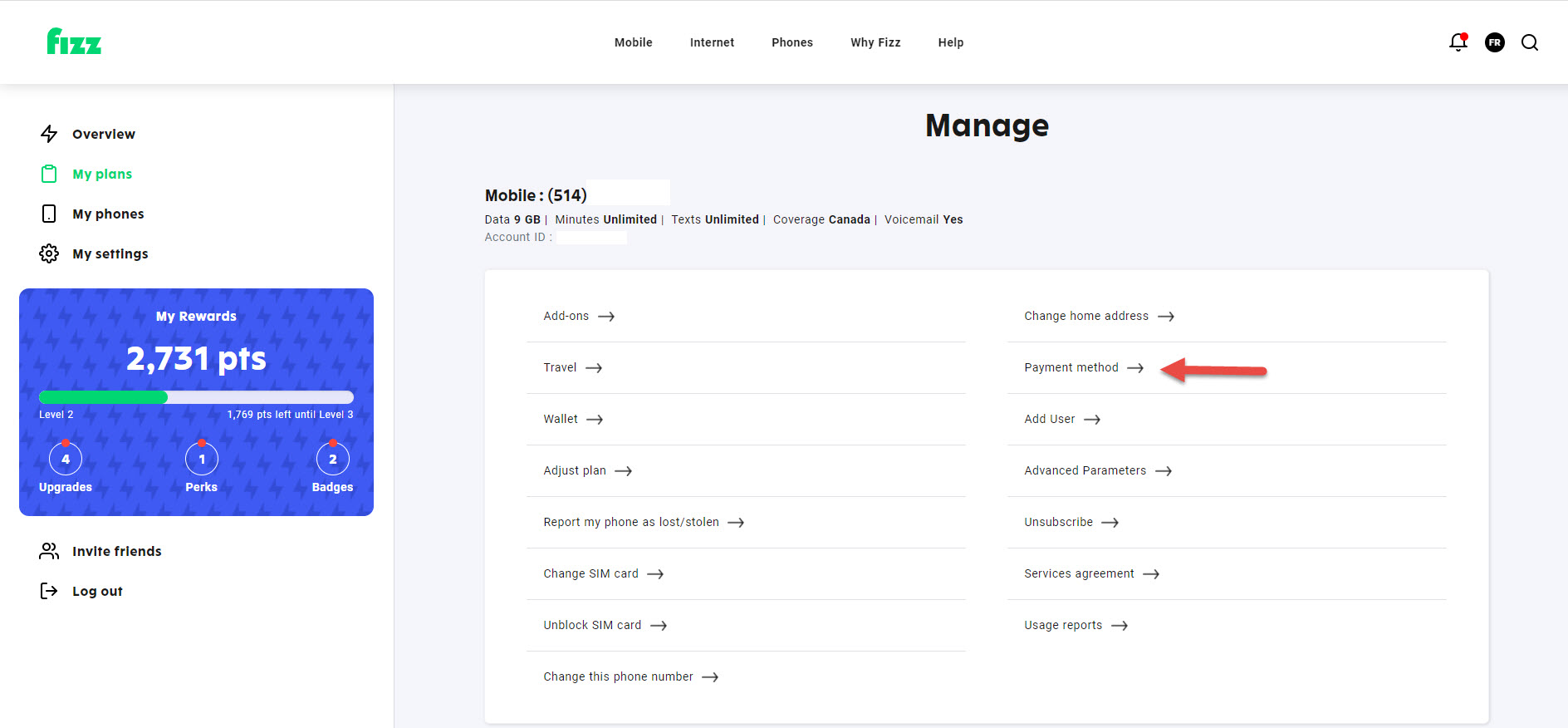Open the Internet menu item
The height and width of the screenshot is (728, 1568).
coord(712,42)
